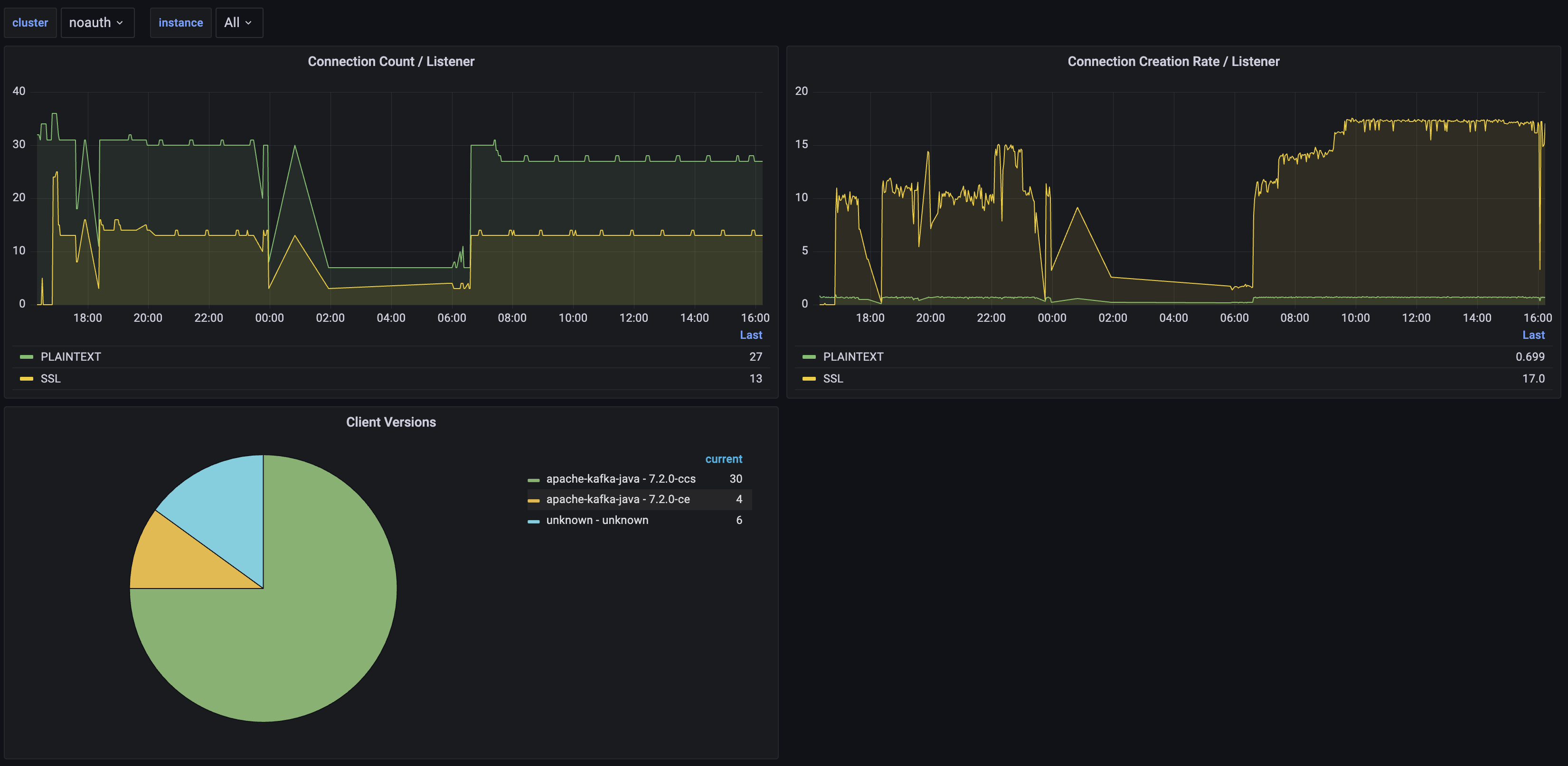The height and width of the screenshot is (766, 1568).
Task: Click yellow SSL swatch in Creation Rate legend
Action: pyautogui.click(x=808, y=379)
